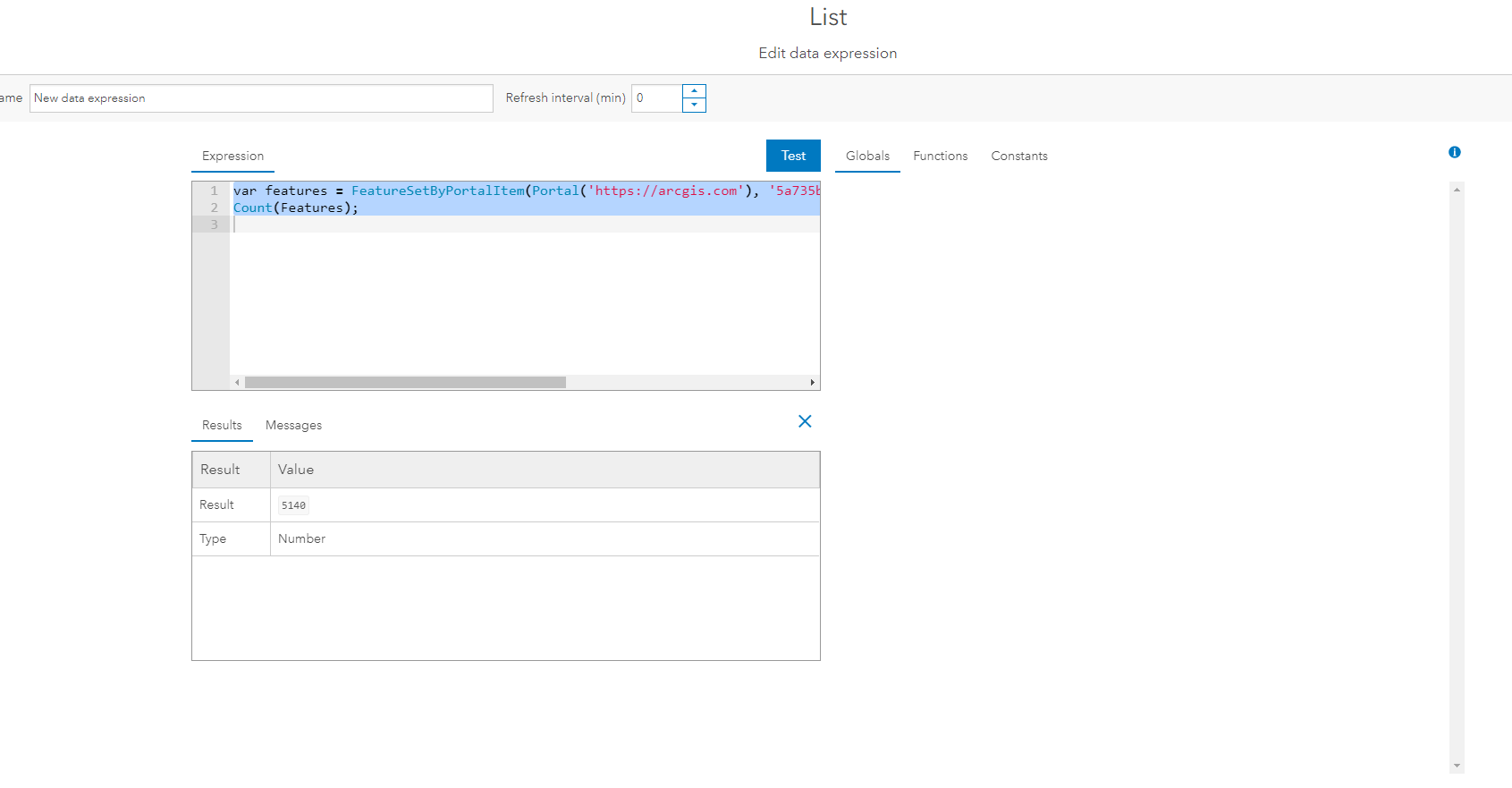This screenshot has height=788, width=1512.
Task: Click the right panel scroll-up arrow
Action: point(1457,190)
